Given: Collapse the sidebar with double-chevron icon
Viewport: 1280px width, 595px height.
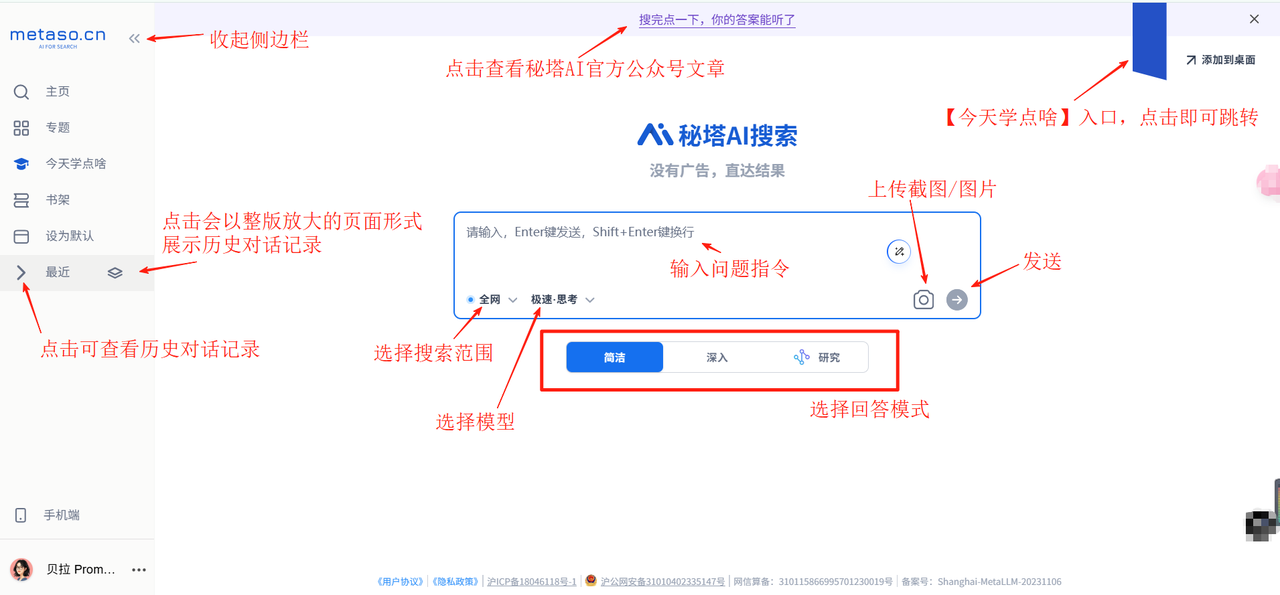Looking at the screenshot, I should pos(135,39).
